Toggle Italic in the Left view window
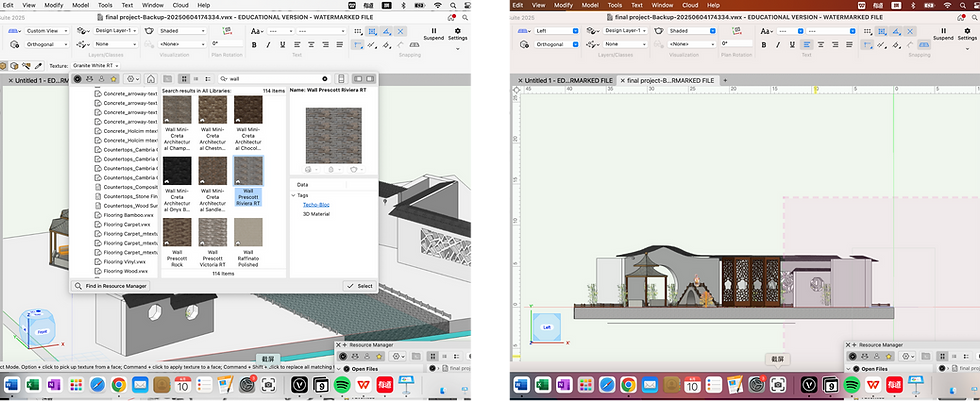The image size is (980, 401). pyautogui.click(x=778, y=44)
